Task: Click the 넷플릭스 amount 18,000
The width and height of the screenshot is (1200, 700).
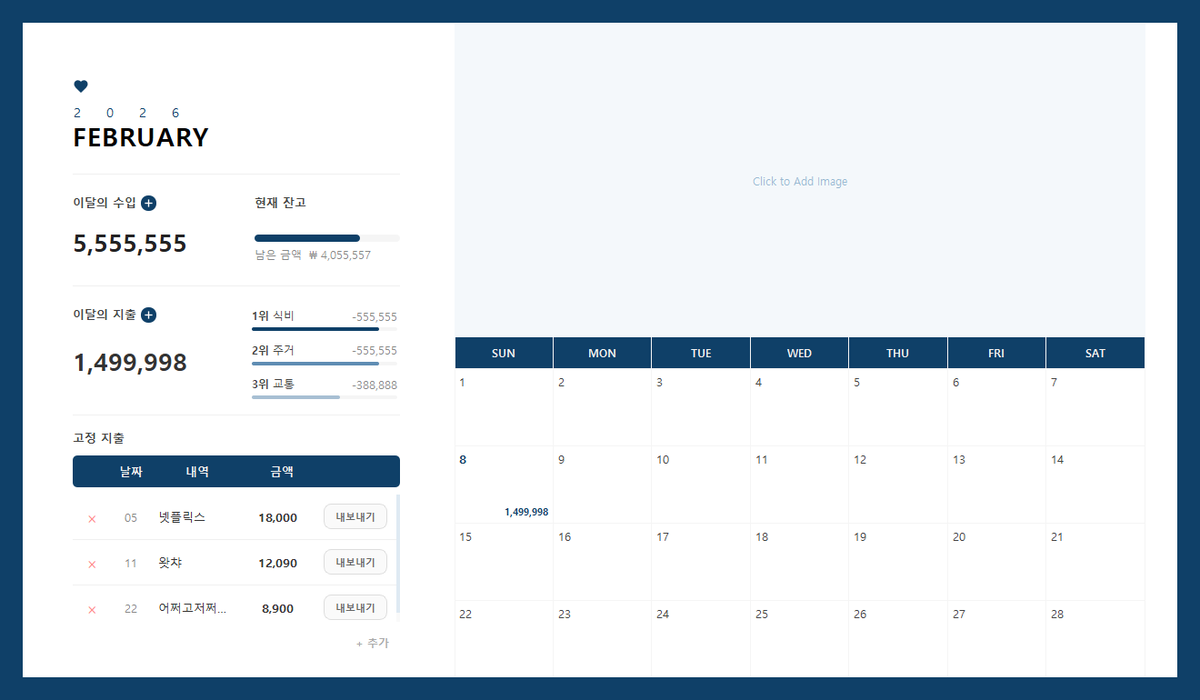Action: tap(277, 518)
